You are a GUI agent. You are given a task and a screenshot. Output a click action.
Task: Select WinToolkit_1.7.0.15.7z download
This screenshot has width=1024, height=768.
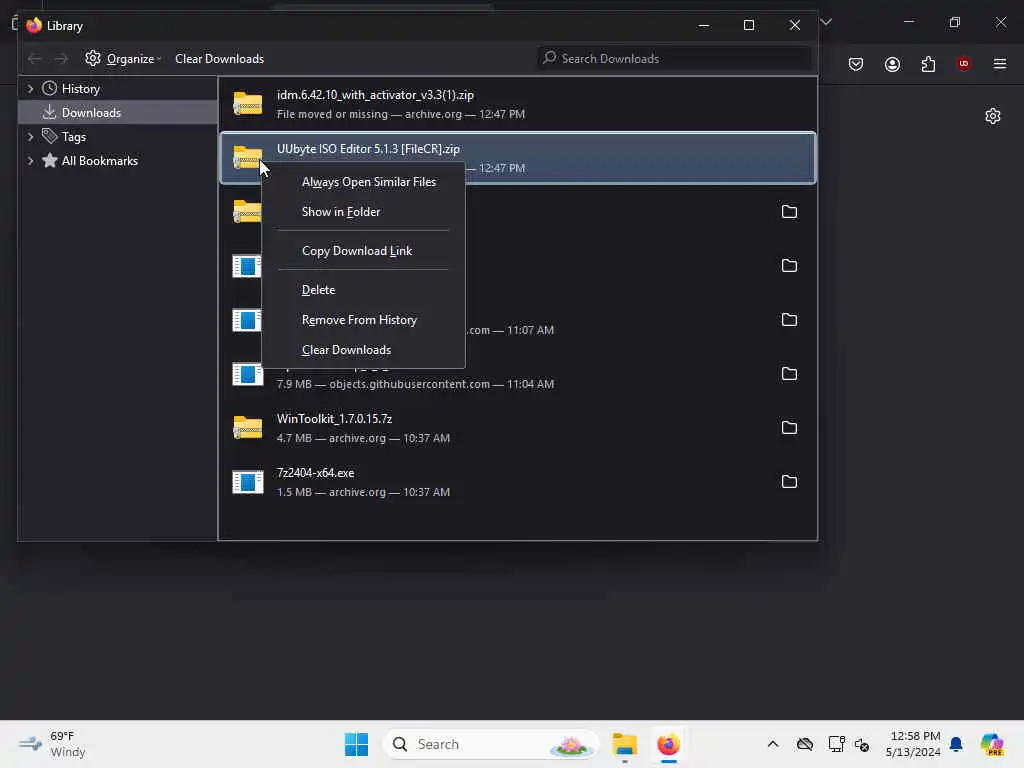[x=517, y=428]
